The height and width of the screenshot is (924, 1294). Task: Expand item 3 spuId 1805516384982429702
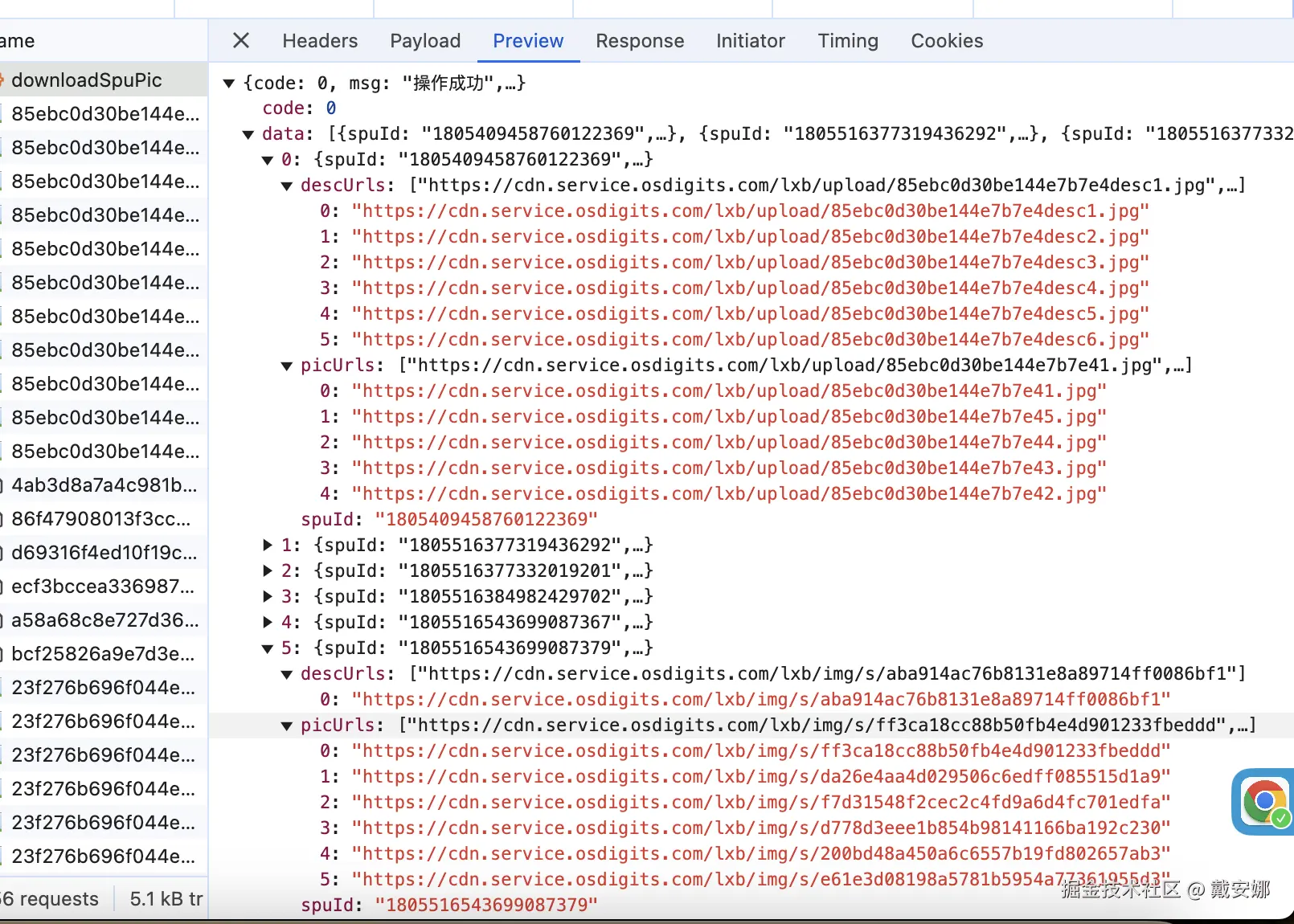tap(268, 596)
